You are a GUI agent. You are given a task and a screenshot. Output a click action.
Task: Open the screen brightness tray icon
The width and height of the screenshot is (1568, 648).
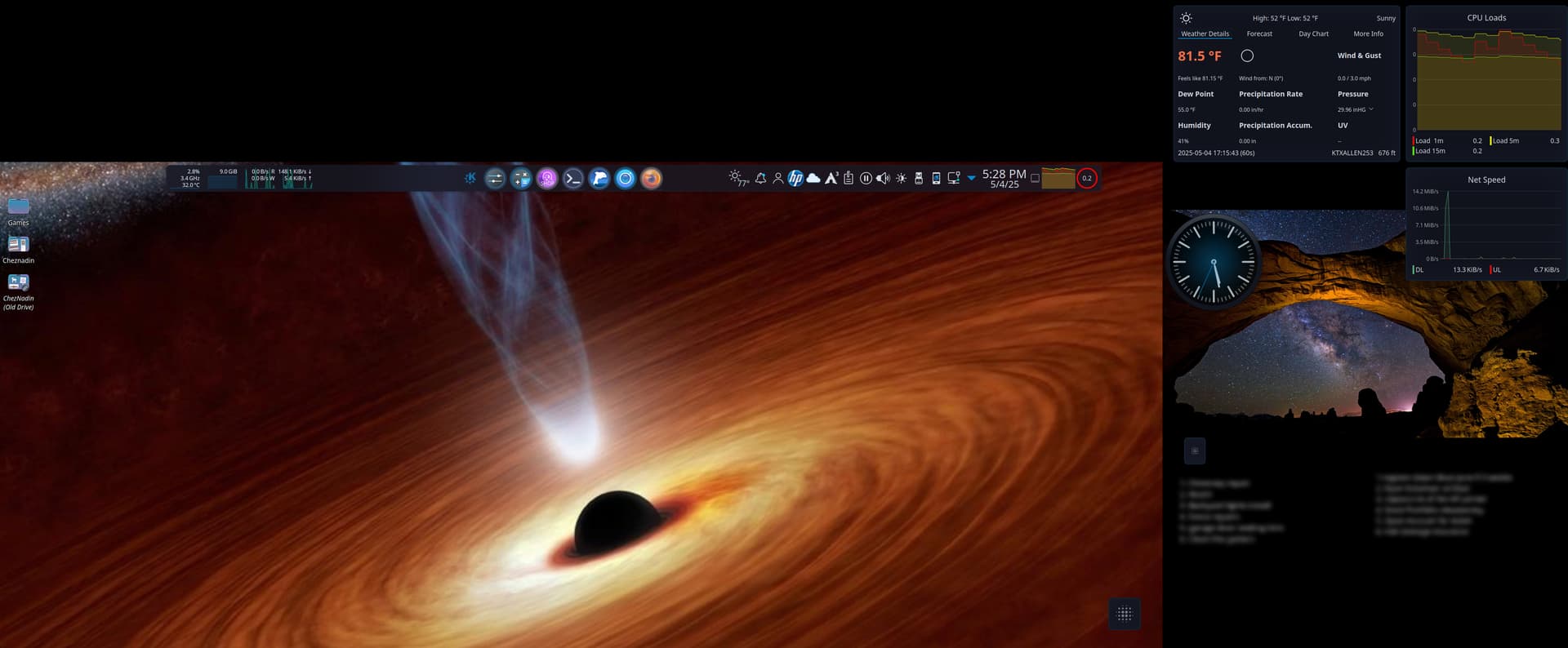point(902,178)
